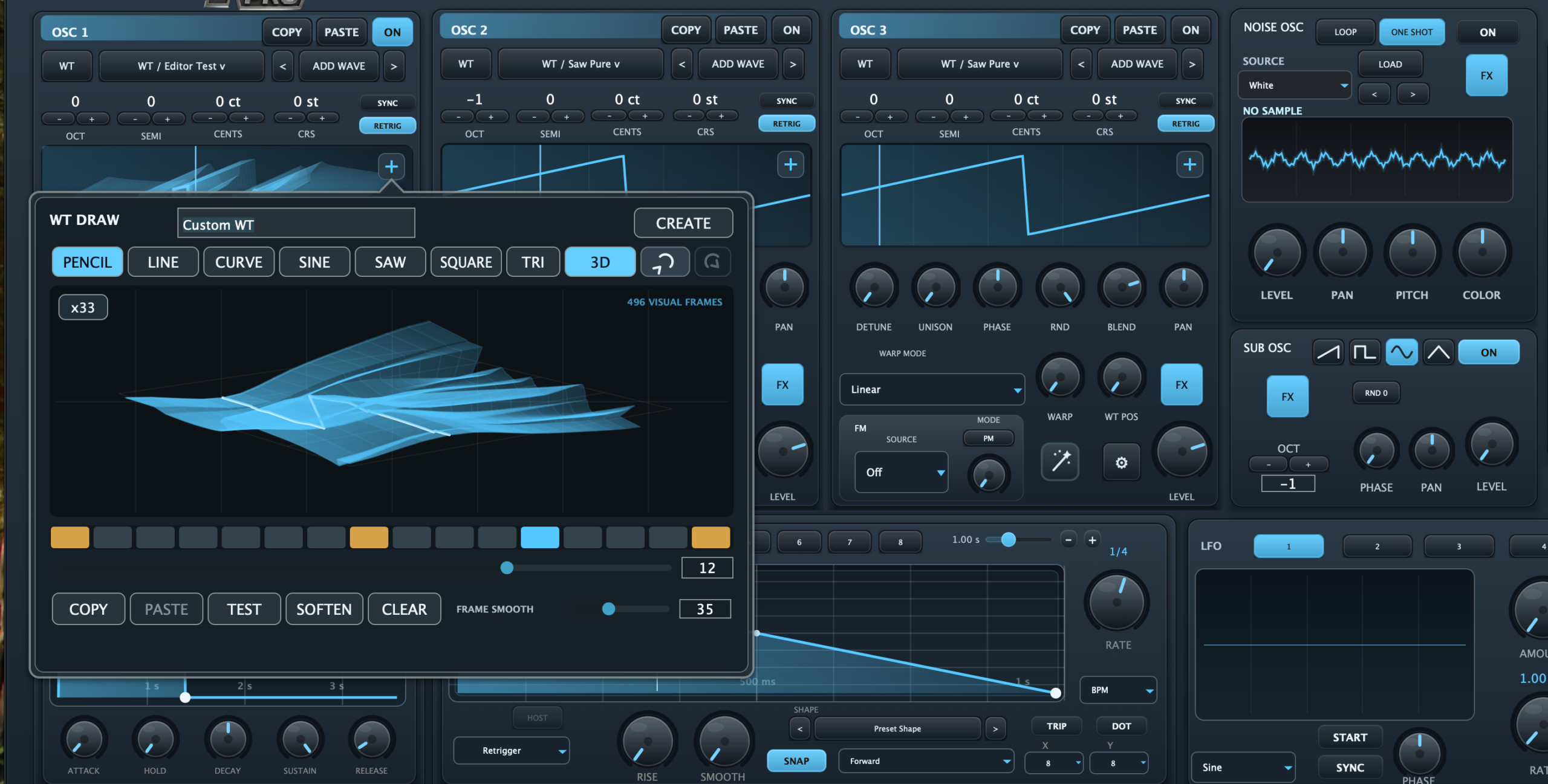This screenshot has height=784, width=1548.
Task: Turn off OSC 1 with the ON button
Action: [x=392, y=32]
